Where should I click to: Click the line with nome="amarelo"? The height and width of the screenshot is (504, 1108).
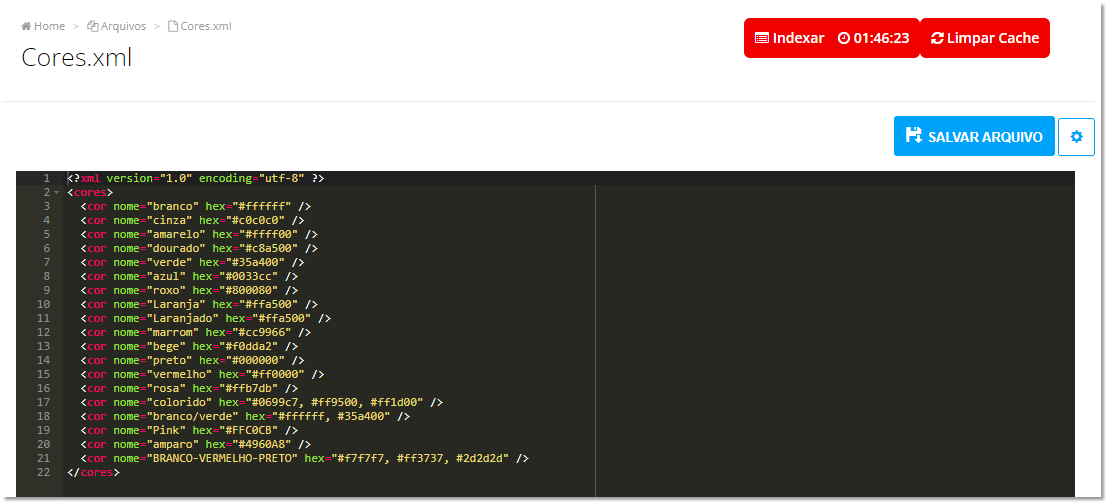pyautogui.click(x=199, y=234)
